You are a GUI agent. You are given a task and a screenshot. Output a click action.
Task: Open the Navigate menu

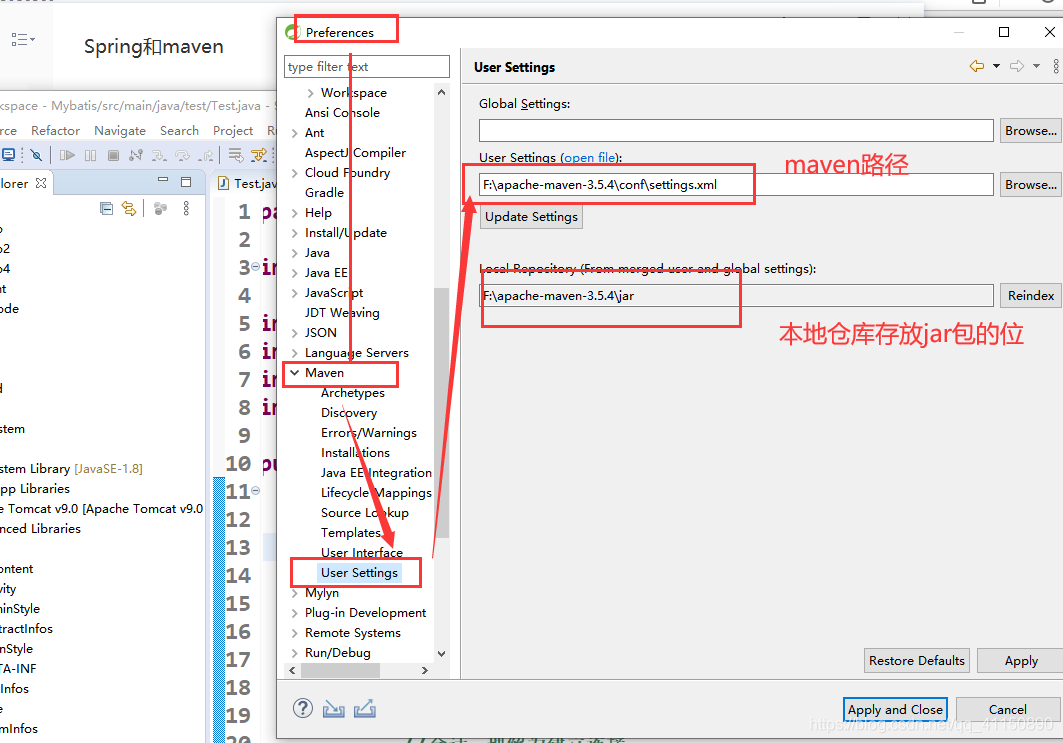(120, 130)
